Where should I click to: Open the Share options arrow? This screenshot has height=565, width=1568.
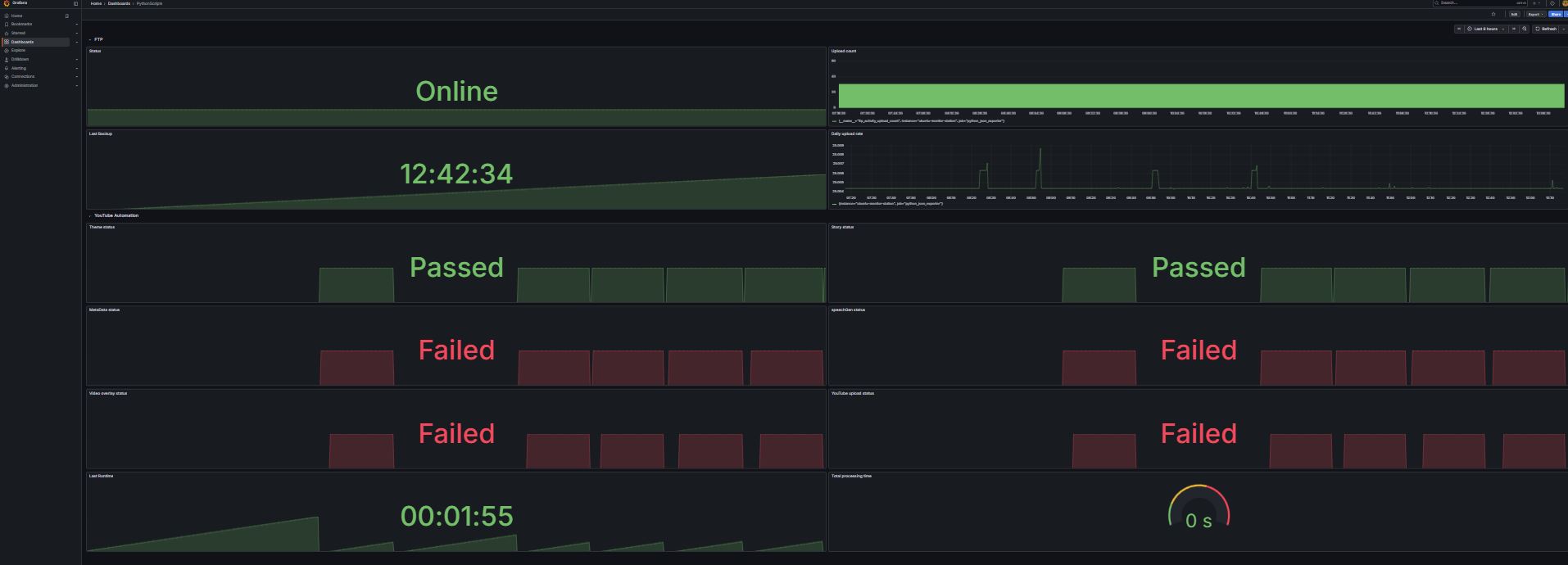1566,14
